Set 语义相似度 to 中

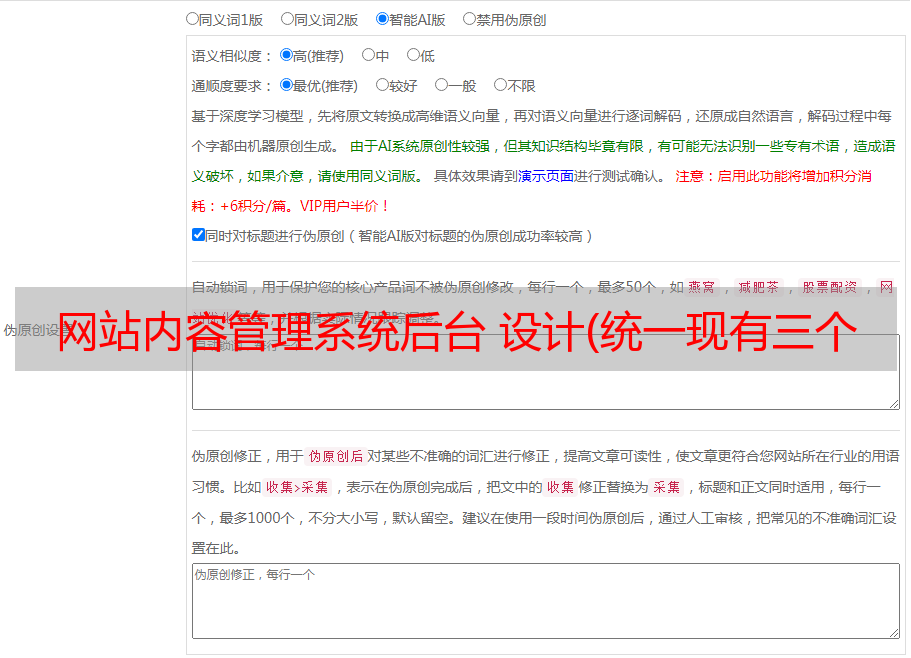368,55
